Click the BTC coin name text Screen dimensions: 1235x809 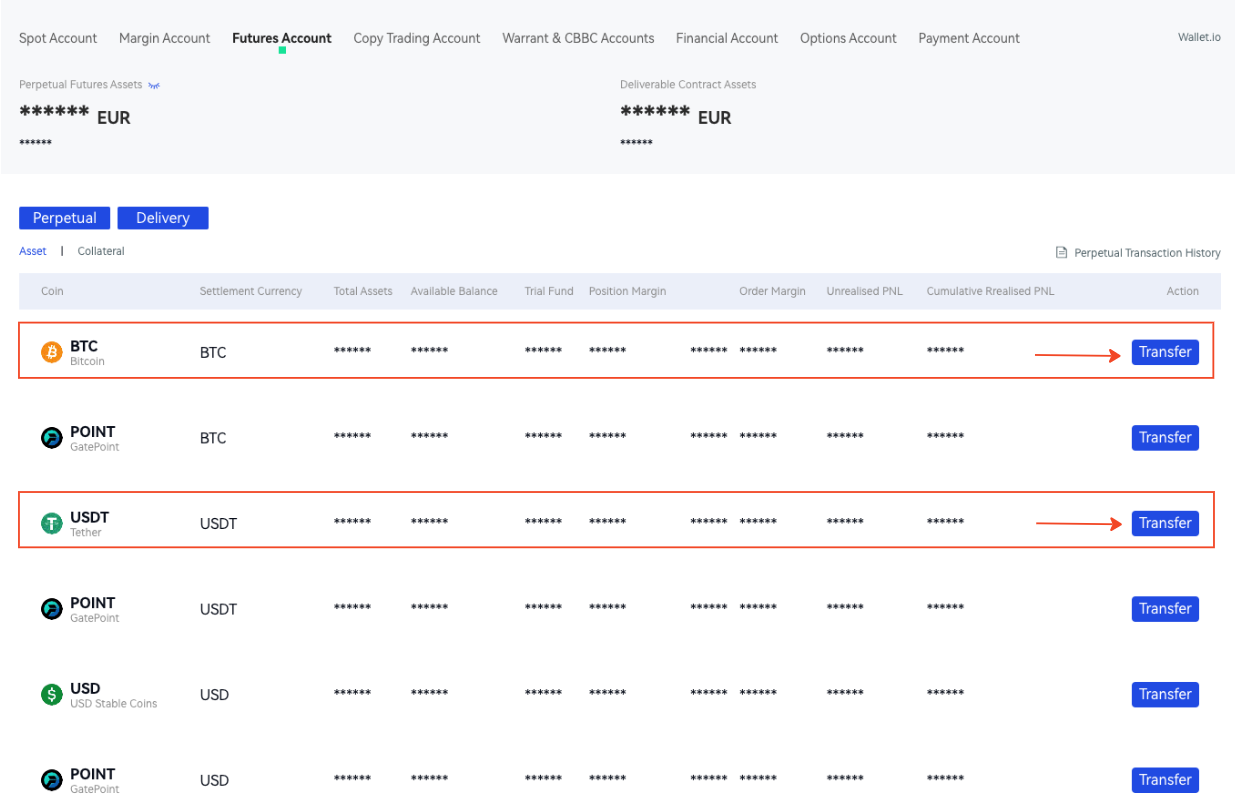84,346
